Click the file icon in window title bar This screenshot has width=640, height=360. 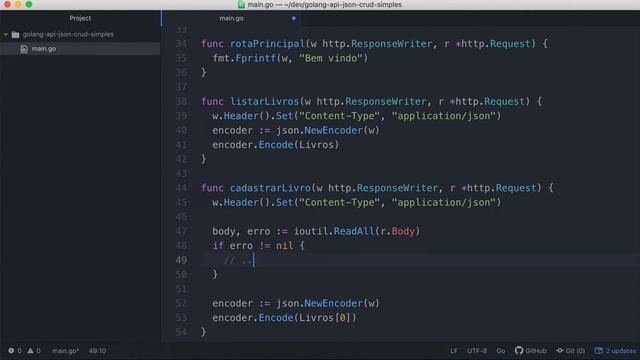click(x=241, y=4)
